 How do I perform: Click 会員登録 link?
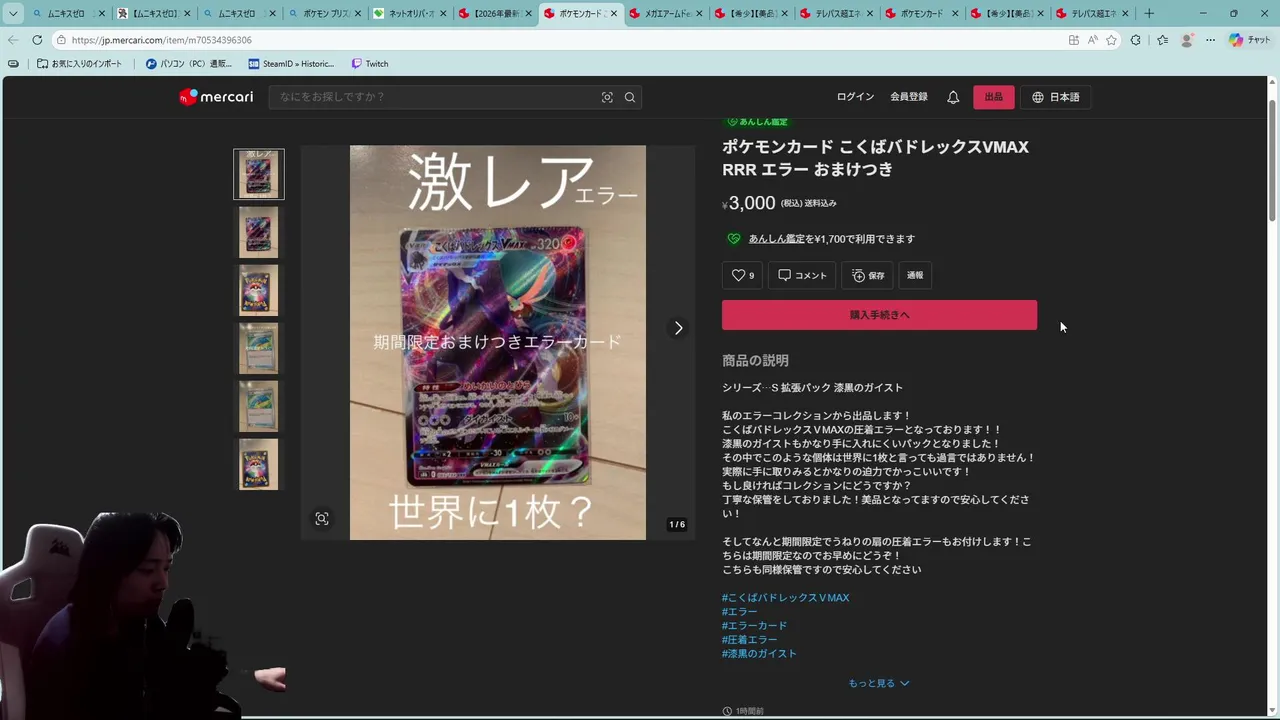pyautogui.click(x=909, y=97)
